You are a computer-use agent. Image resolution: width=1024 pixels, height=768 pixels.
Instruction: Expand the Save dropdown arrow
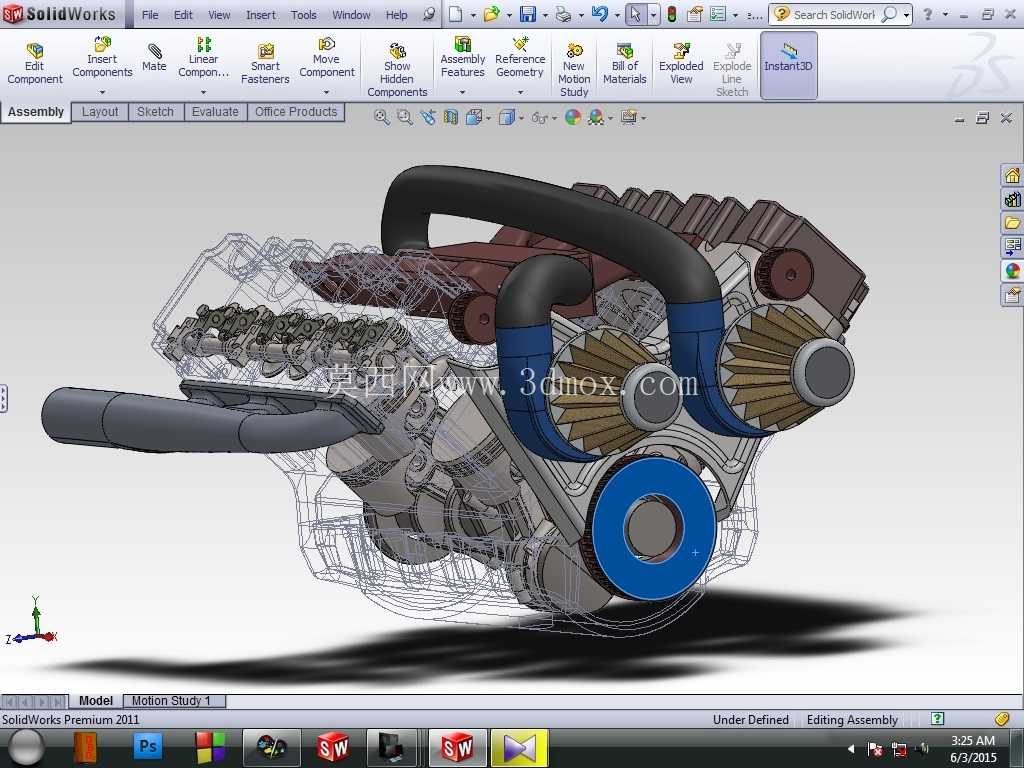click(545, 15)
